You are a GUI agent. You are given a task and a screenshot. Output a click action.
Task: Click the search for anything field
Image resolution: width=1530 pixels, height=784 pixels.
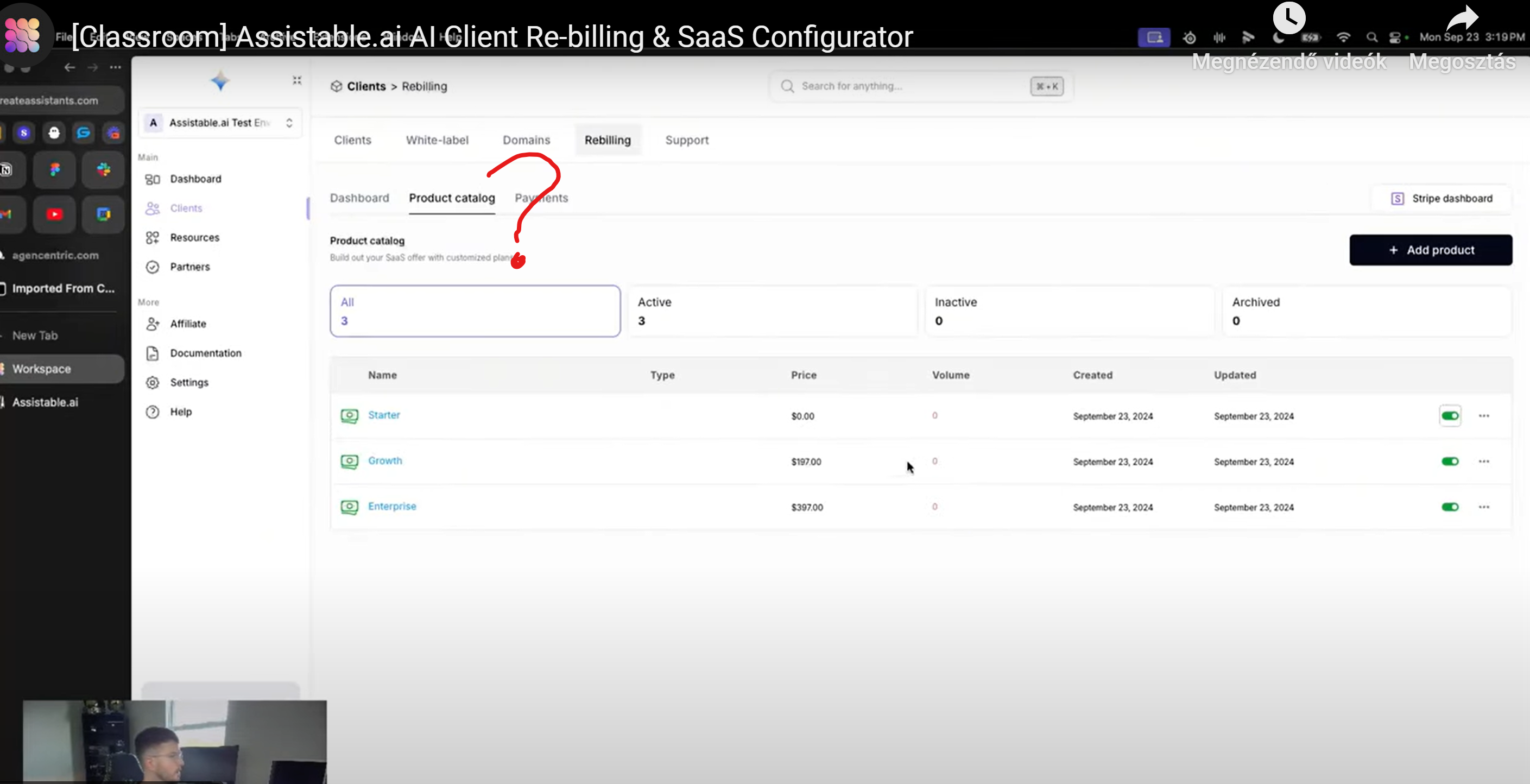click(x=903, y=86)
